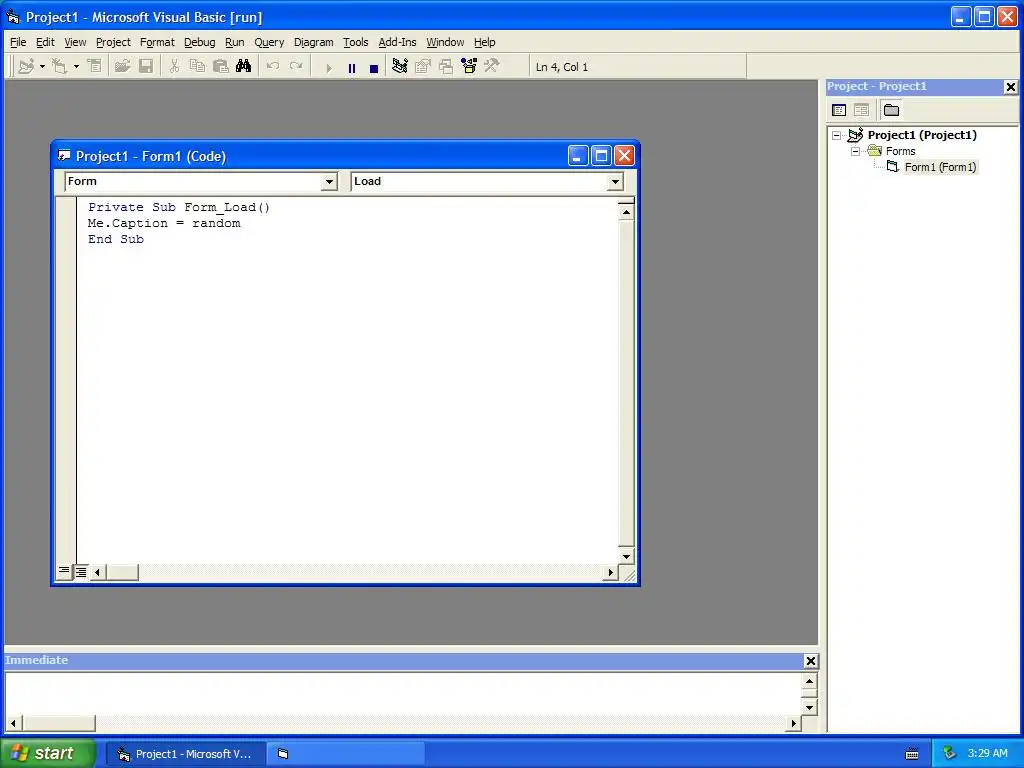Click the Save Project floppy icon

tap(146, 67)
